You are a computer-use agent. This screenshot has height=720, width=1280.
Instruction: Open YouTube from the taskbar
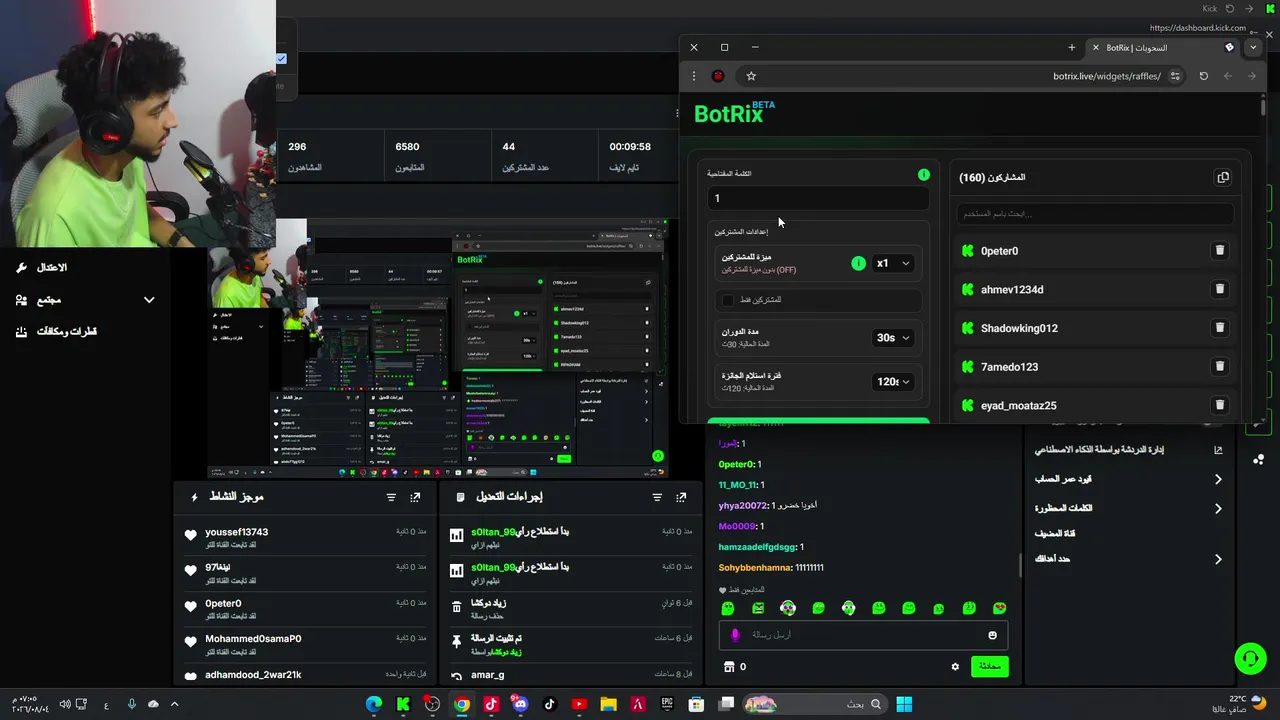pyautogui.click(x=579, y=704)
